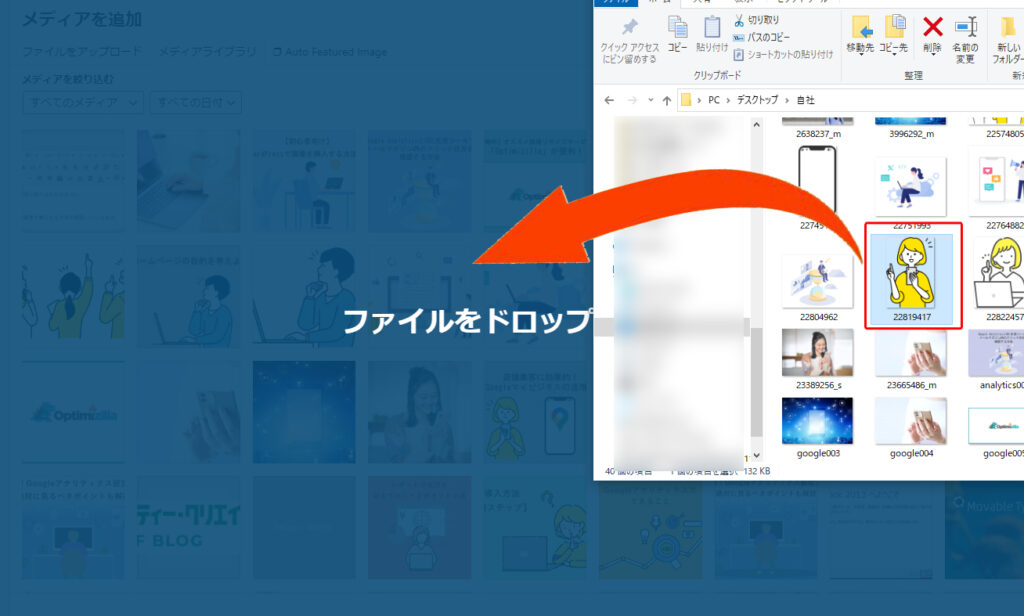Click scroll-up arrow of navigation pane
This screenshot has width=1024, height=616.
coord(756,124)
